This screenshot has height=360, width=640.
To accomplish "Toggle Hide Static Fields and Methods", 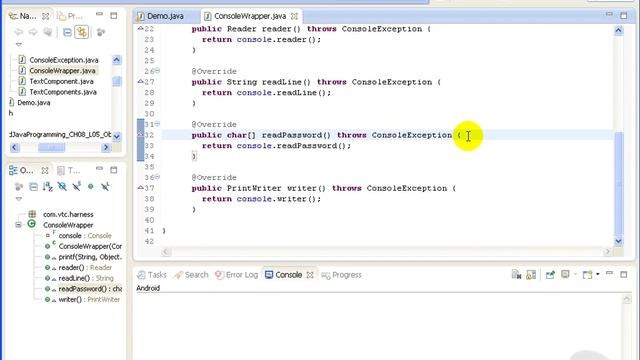I will (x=76, y=187).
